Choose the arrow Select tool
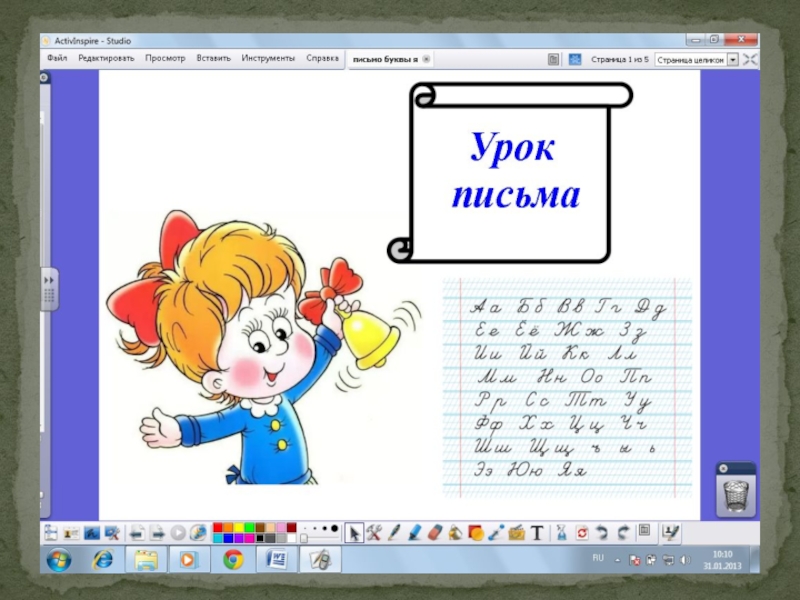The height and width of the screenshot is (600, 800). tap(353, 532)
